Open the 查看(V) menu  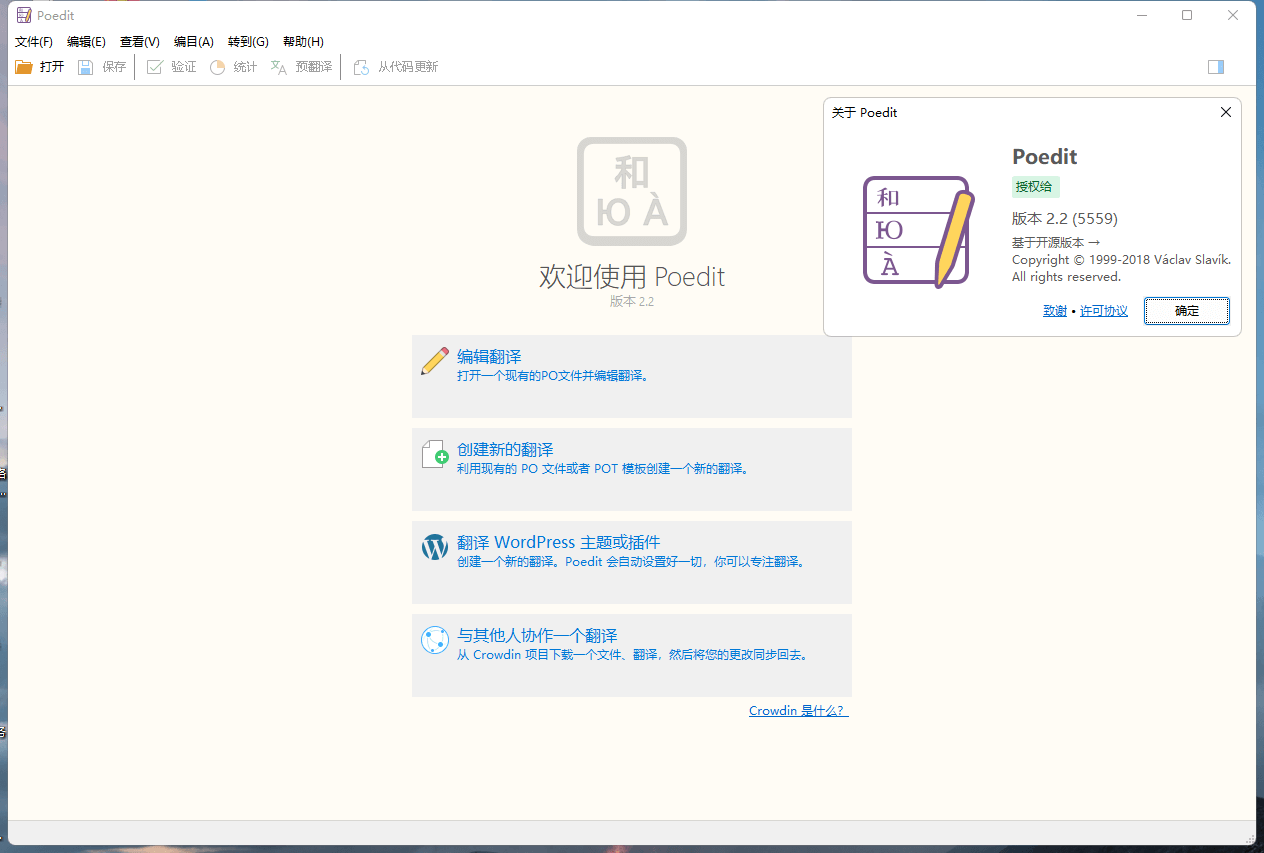(x=139, y=42)
